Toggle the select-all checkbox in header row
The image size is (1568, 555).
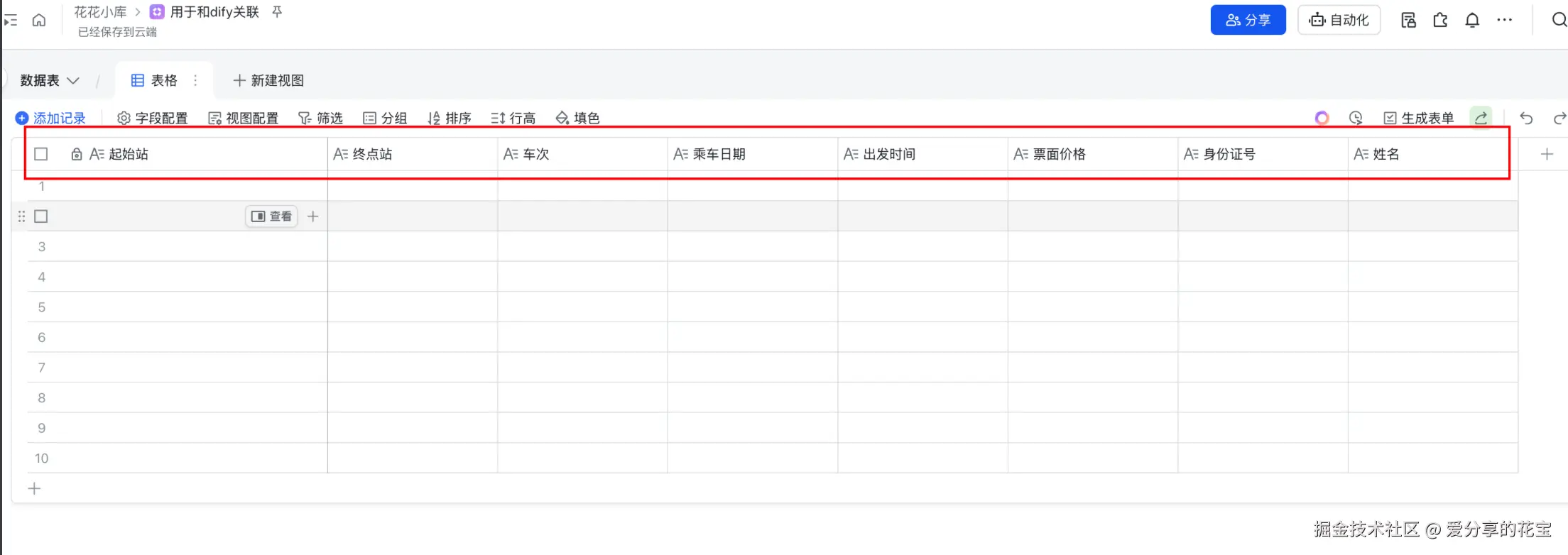[41, 154]
